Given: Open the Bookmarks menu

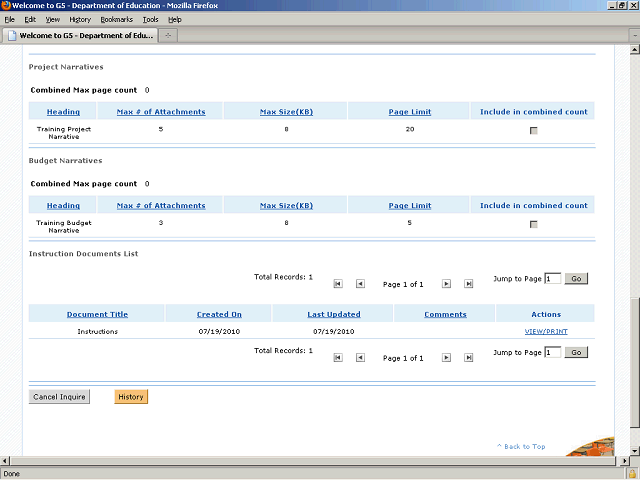Looking at the screenshot, I should coord(117,19).
